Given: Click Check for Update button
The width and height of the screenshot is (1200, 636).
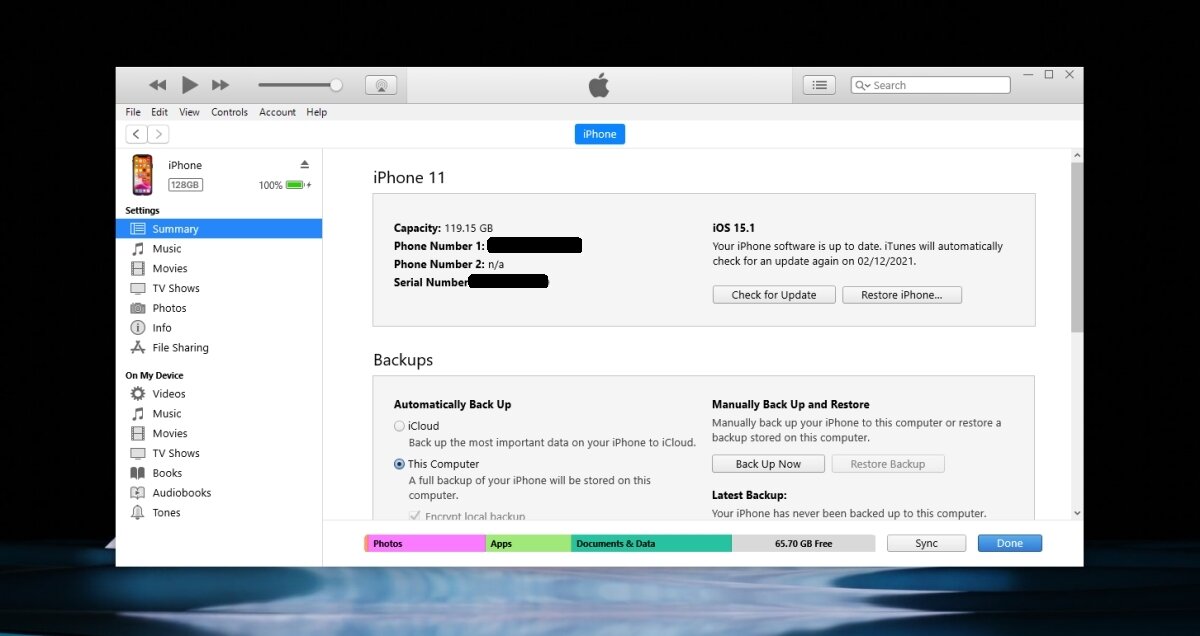Looking at the screenshot, I should (x=774, y=295).
